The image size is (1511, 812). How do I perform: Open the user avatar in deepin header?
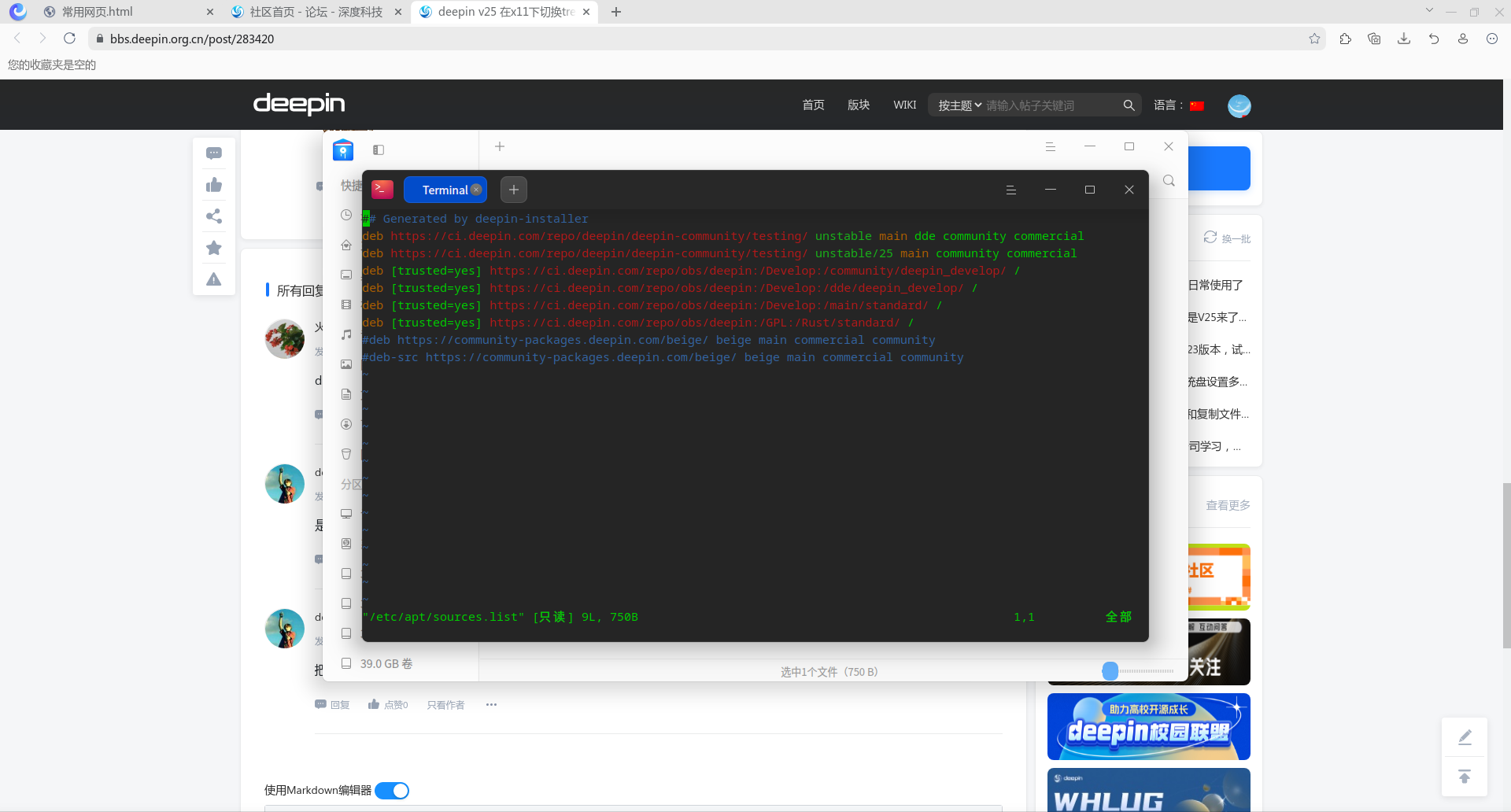click(x=1239, y=105)
